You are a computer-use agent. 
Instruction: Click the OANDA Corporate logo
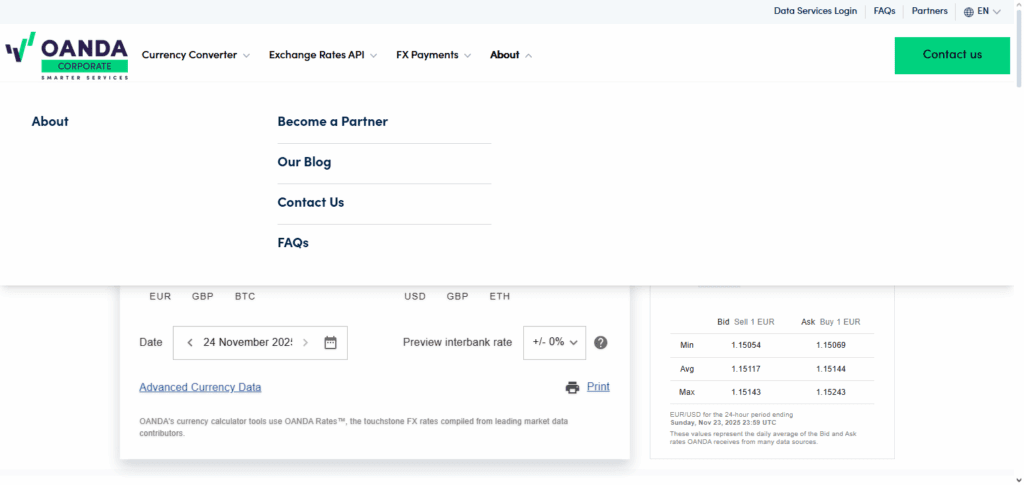click(x=67, y=56)
